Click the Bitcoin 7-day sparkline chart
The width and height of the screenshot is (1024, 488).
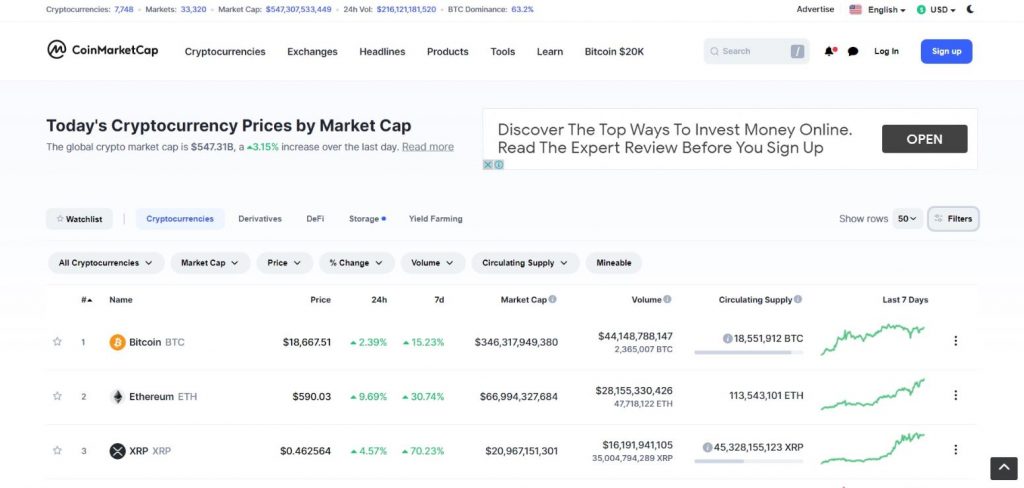pos(872,338)
